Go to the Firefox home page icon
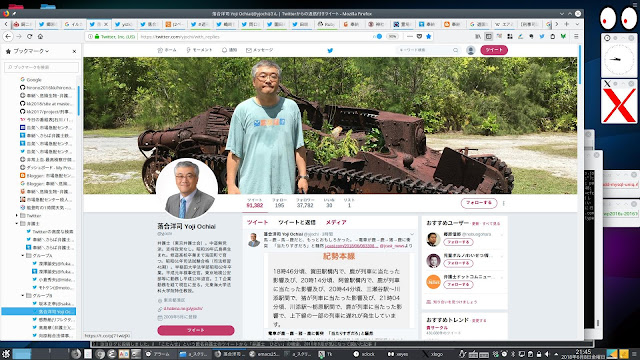Screen dimensions: 640x360 point(40,36)
